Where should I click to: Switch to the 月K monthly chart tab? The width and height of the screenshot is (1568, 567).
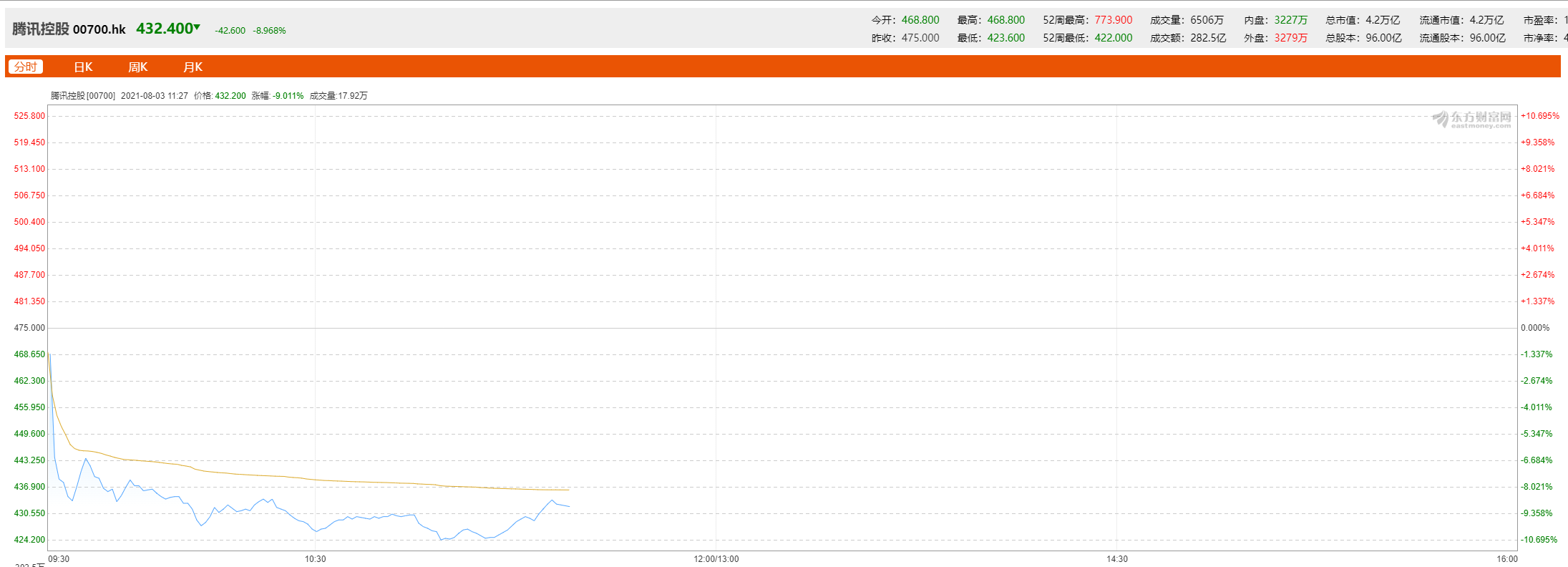(x=193, y=67)
